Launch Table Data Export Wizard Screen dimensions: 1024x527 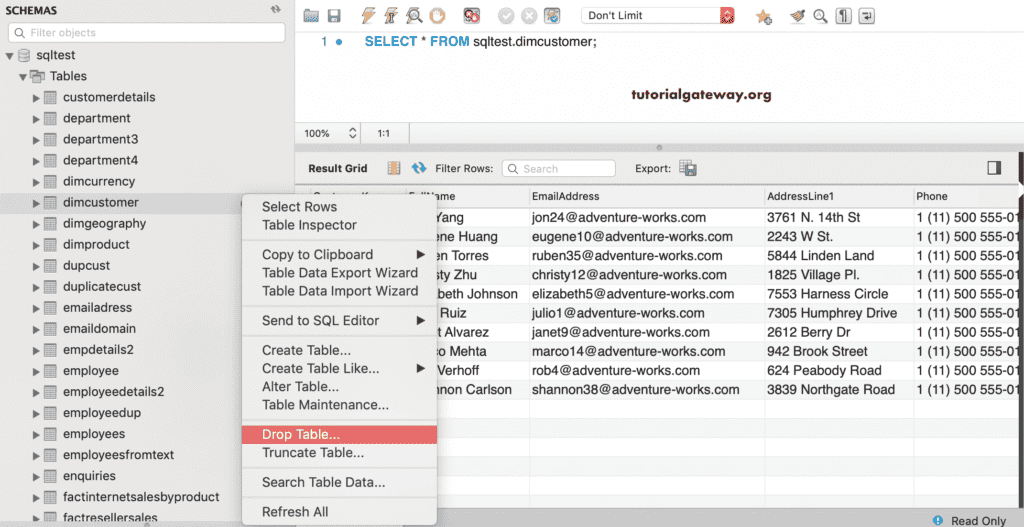point(339,272)
